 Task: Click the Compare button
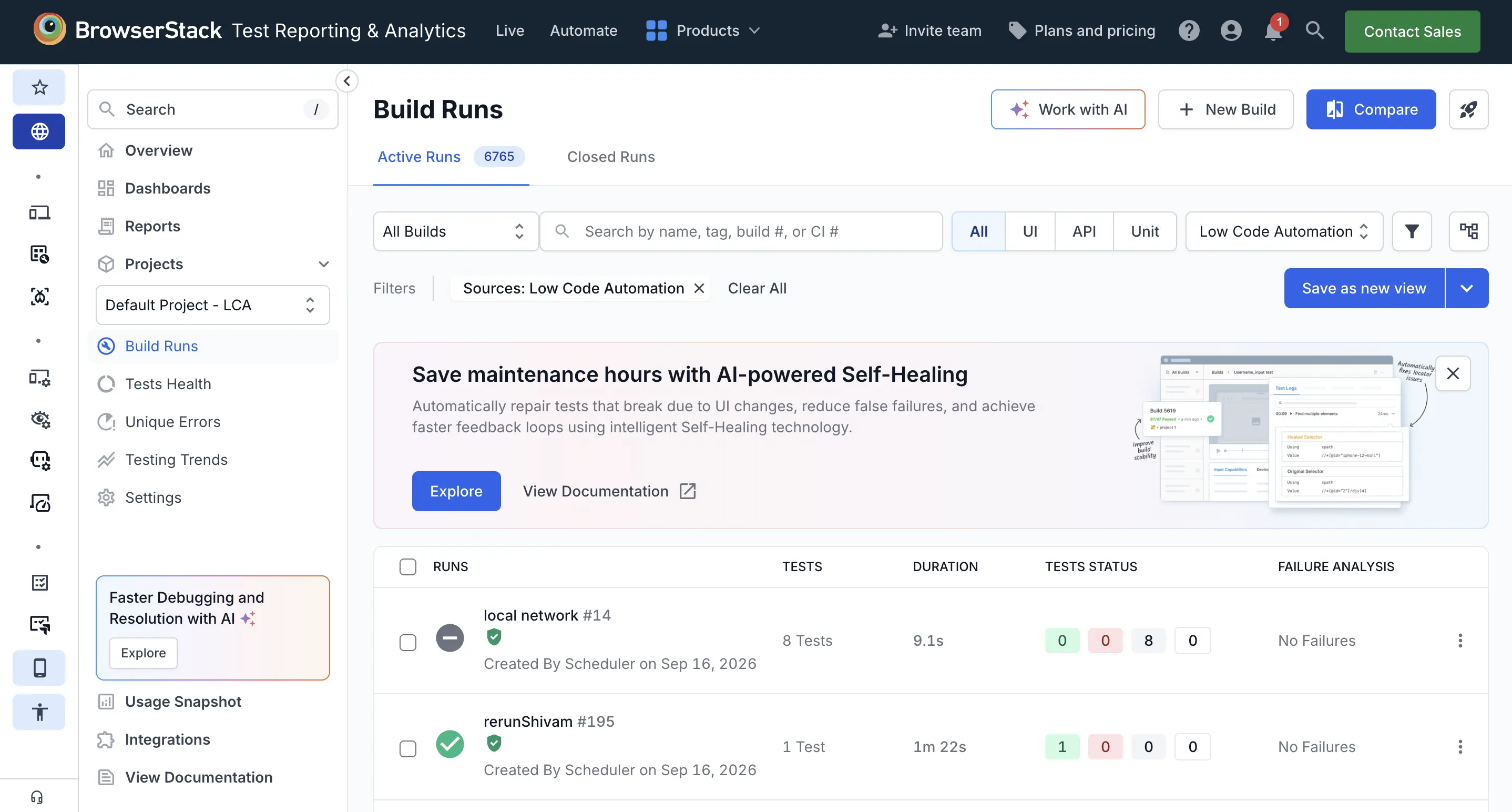pyautogui.click(x=1371, y=109)
